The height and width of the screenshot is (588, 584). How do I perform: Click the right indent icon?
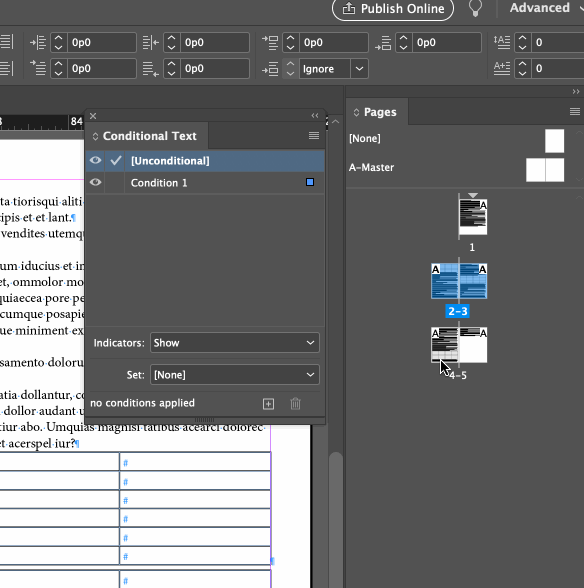coord(151,42)
